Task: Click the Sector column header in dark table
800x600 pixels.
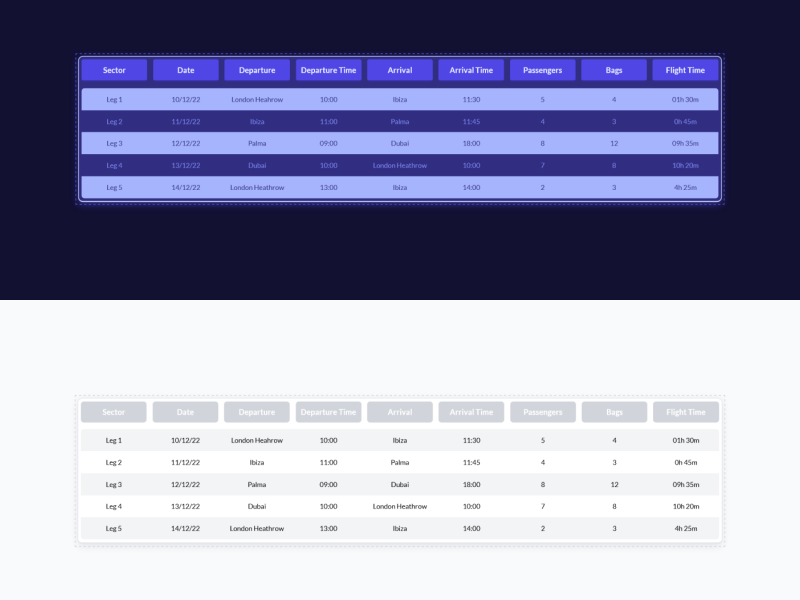Action: point(115,70)
